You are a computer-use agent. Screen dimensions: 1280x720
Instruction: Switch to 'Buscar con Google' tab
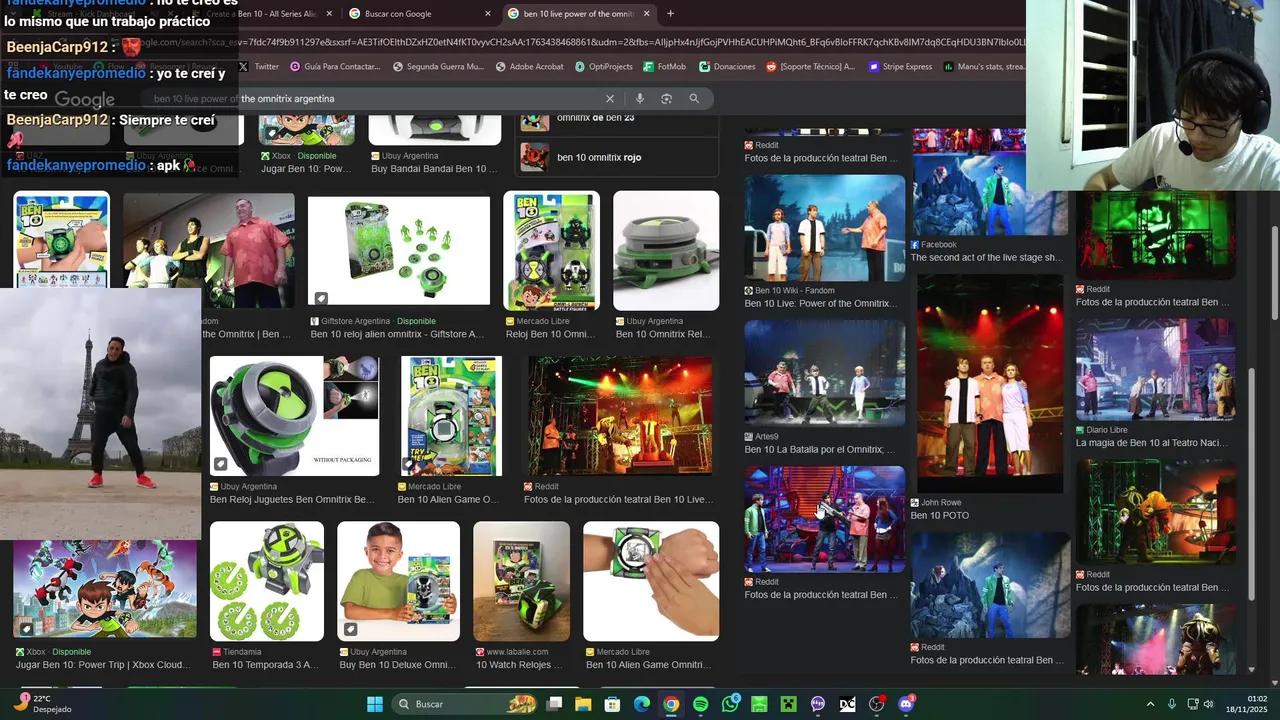[x=420, y=14]
